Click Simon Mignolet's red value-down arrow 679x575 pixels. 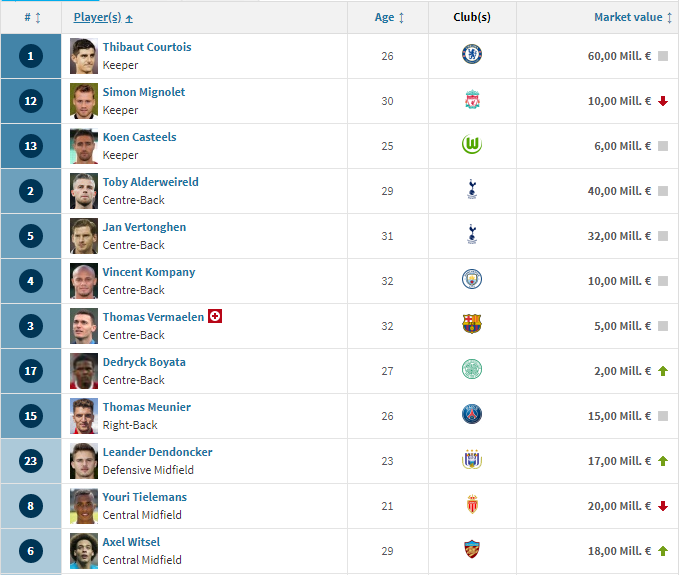[x=663, y=101]
